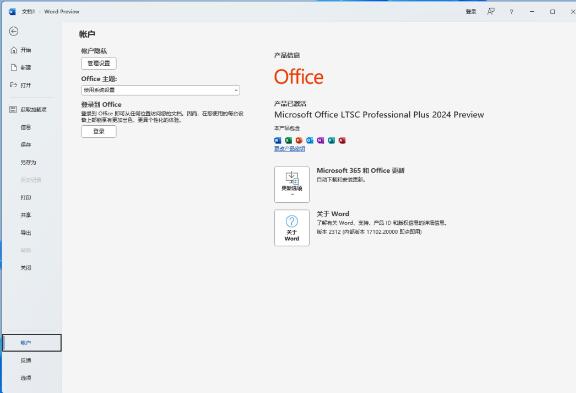This screenshot has width=576, height=393.
Task: Click the version text containing 17102.20000
Action: (369, 232)
